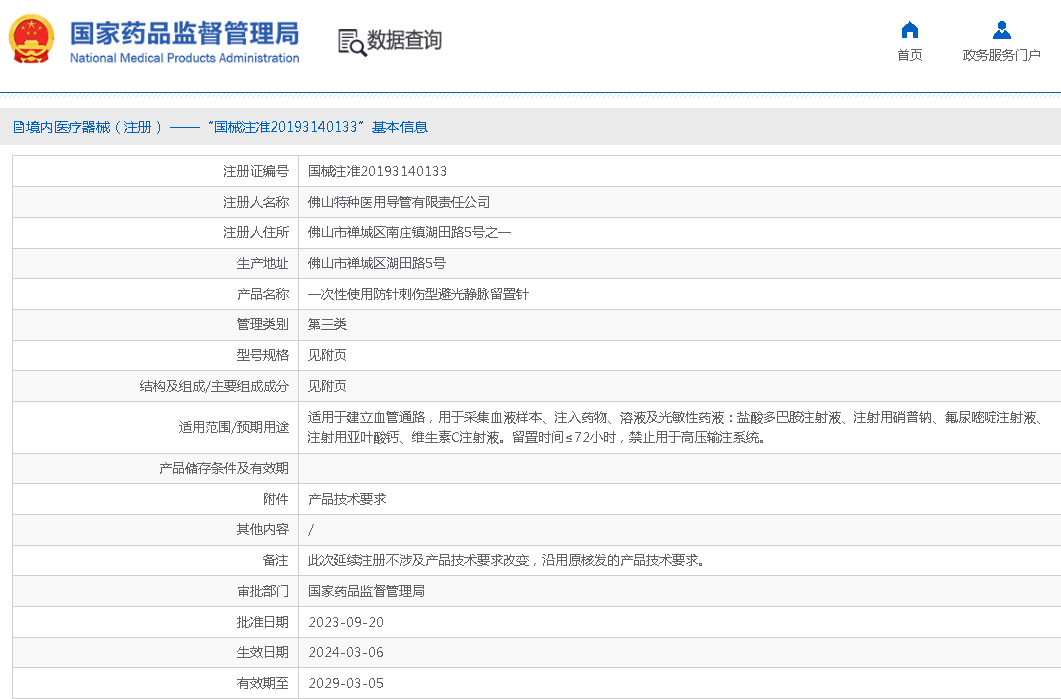This screenshot has height=699, width=1061.
Task: Select the date 2023-09-20
Action: (346, 623)
